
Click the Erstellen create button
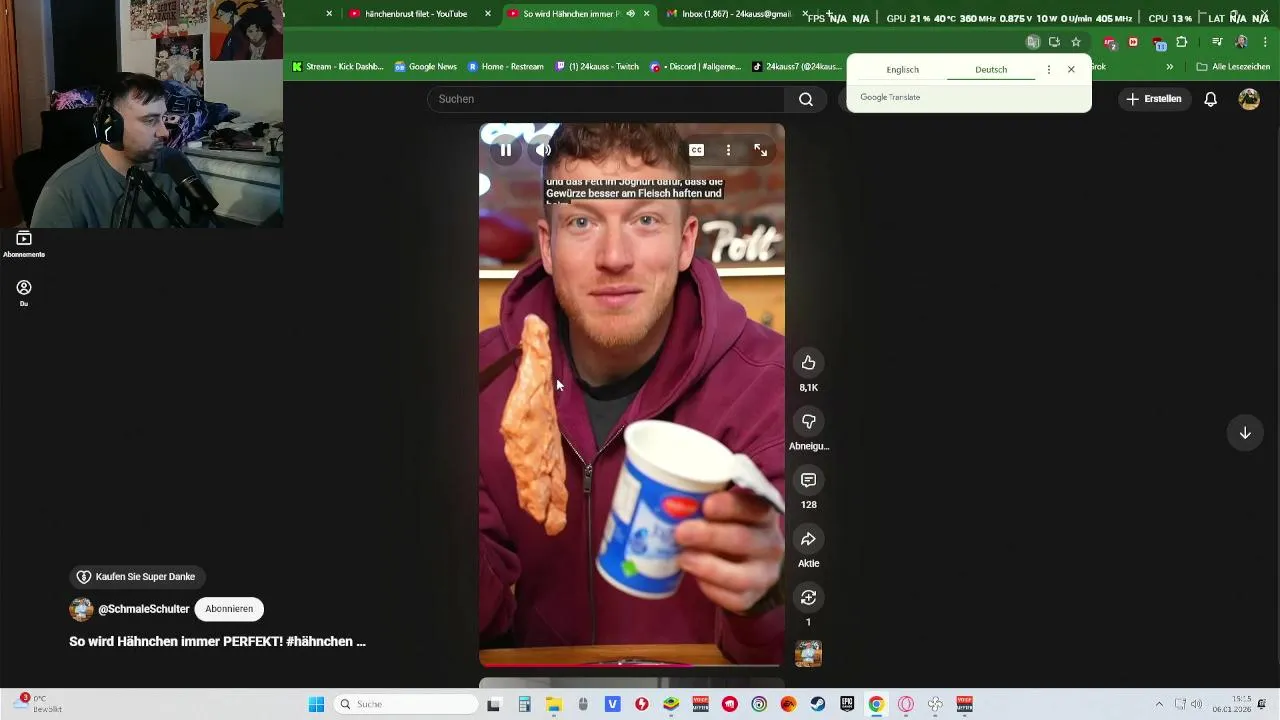[x=1153, y=99]
